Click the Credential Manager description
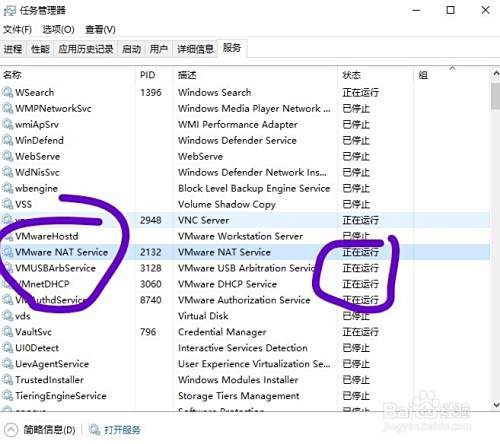 tap(222, 332)
